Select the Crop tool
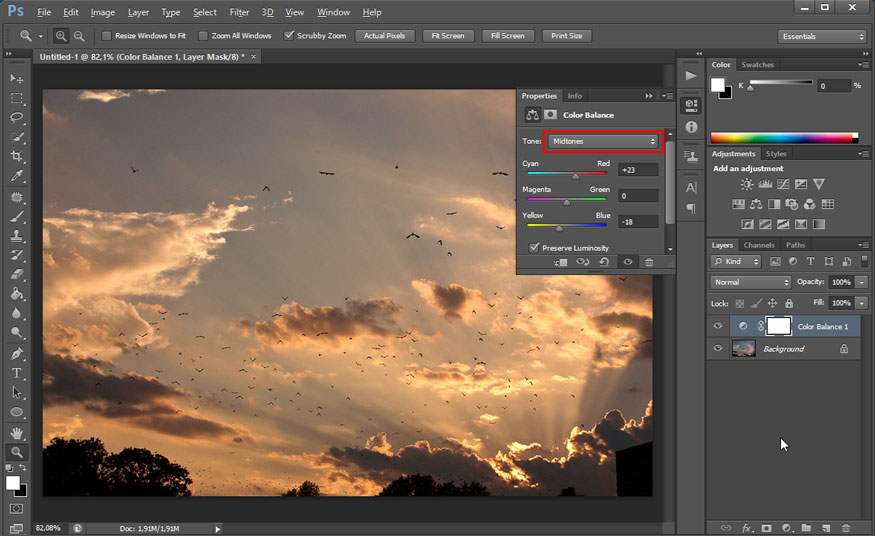Screen dimensions: 875x536 point(17,156)
